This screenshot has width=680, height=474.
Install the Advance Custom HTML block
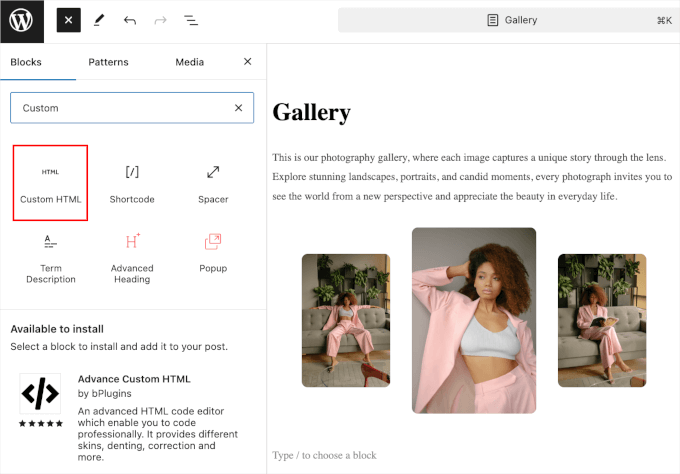click(x=132, y=417)
